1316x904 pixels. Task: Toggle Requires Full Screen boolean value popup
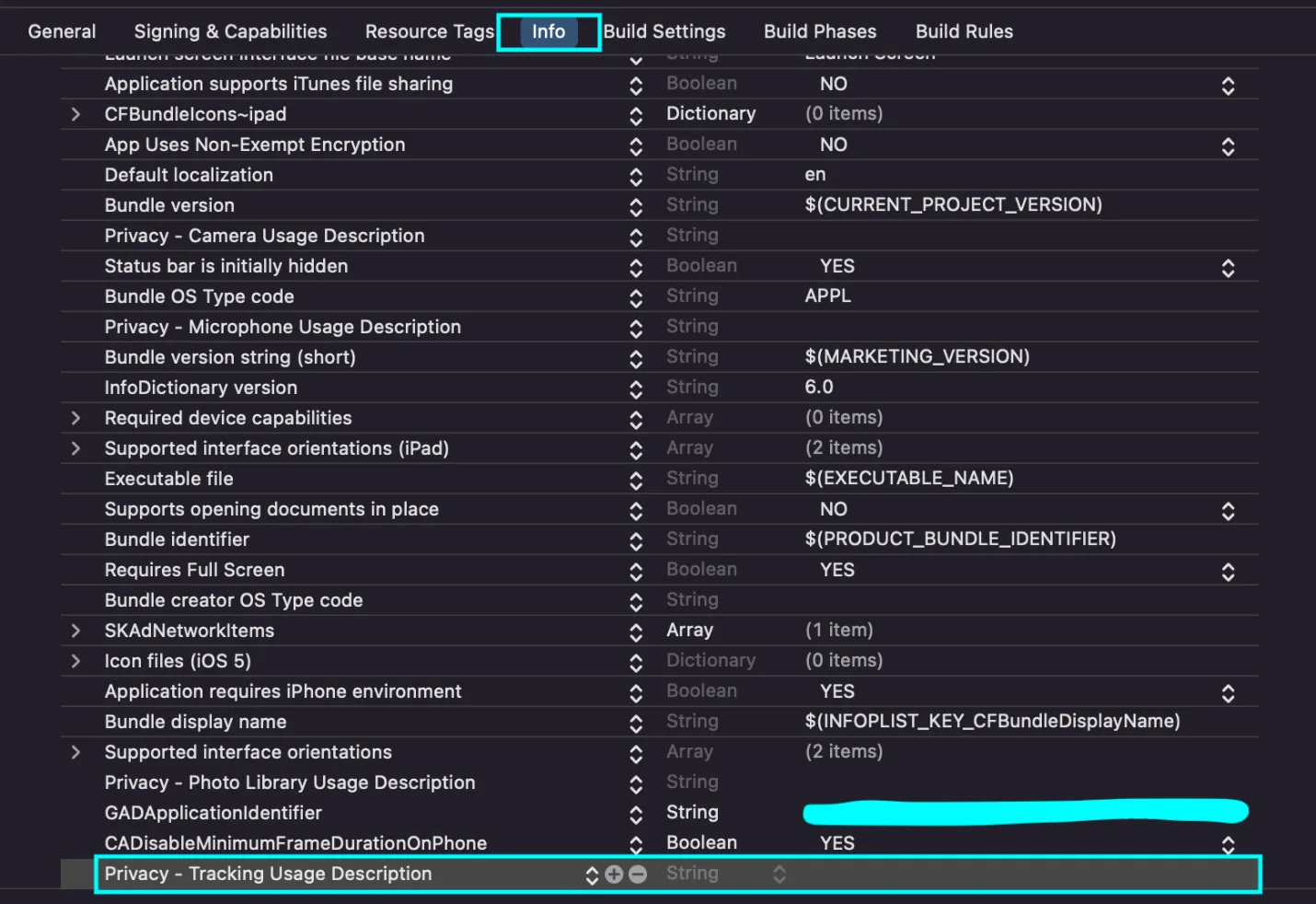[1228, 572]
